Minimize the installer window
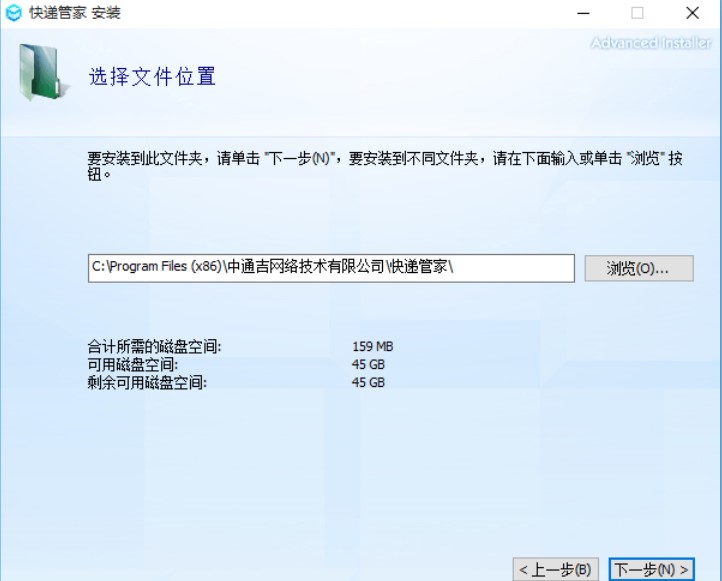Screen dimensions: 722x581 pyautogui.click(x=583, y=13)
